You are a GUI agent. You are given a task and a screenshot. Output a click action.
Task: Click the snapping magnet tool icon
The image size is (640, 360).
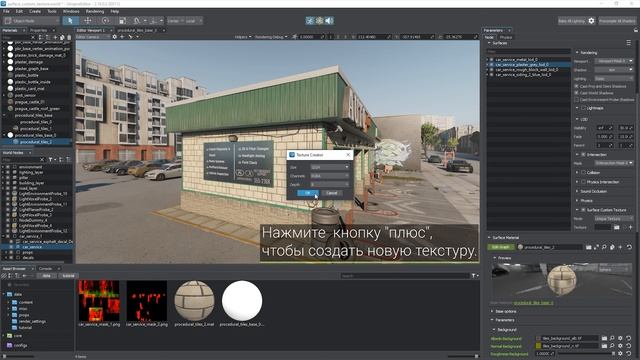tap(137, 20)
